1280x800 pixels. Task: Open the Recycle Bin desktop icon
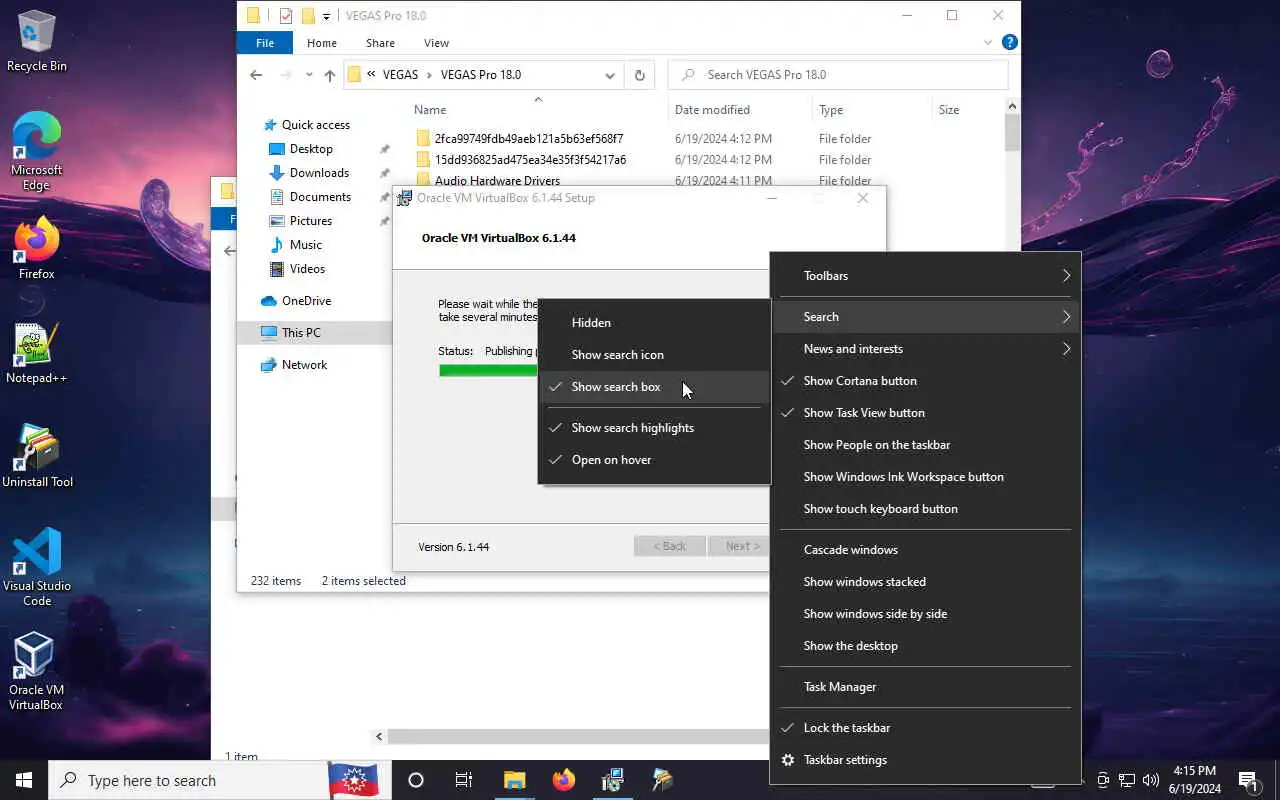coord(37,41)
